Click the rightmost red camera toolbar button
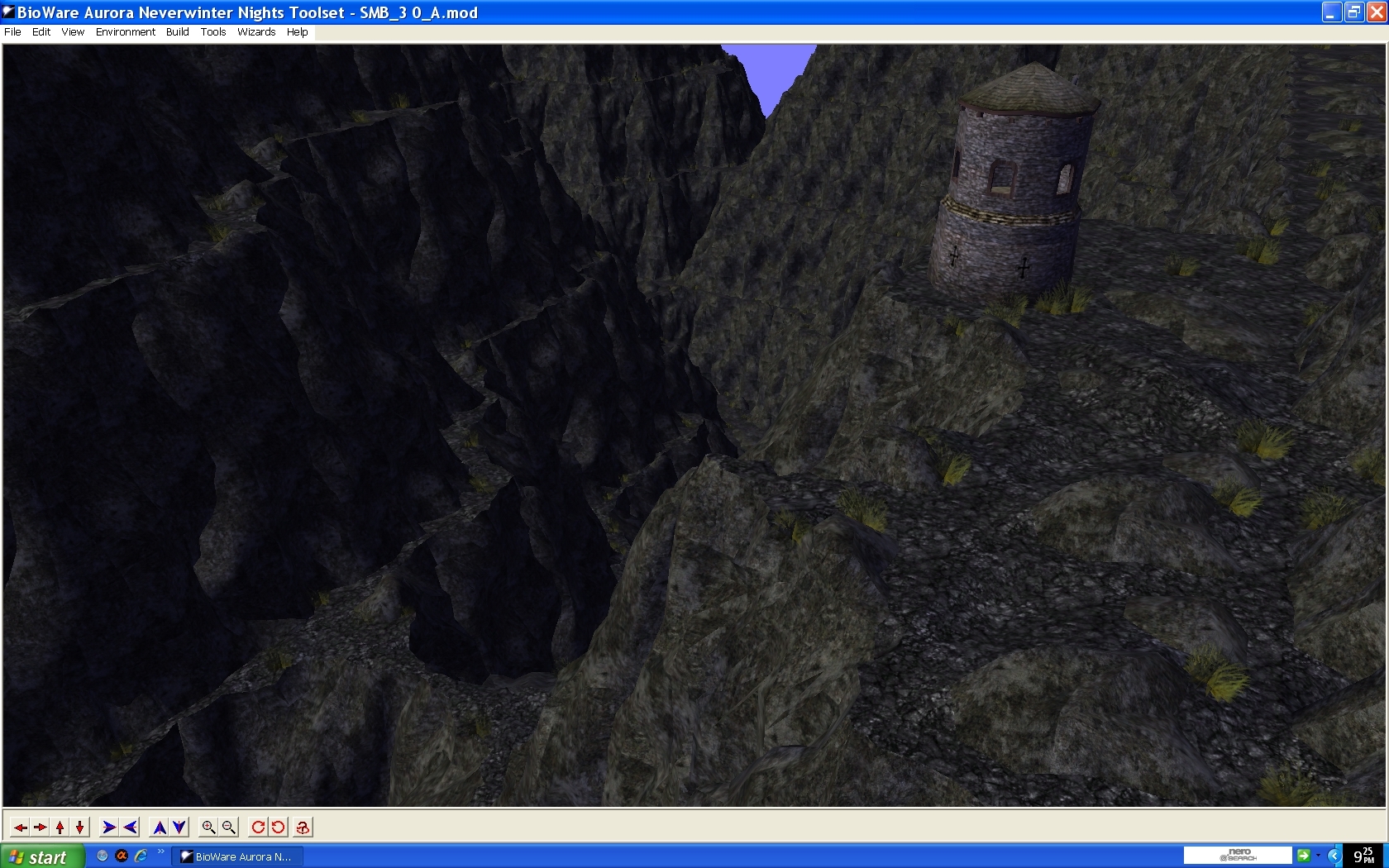 [303, 827]
